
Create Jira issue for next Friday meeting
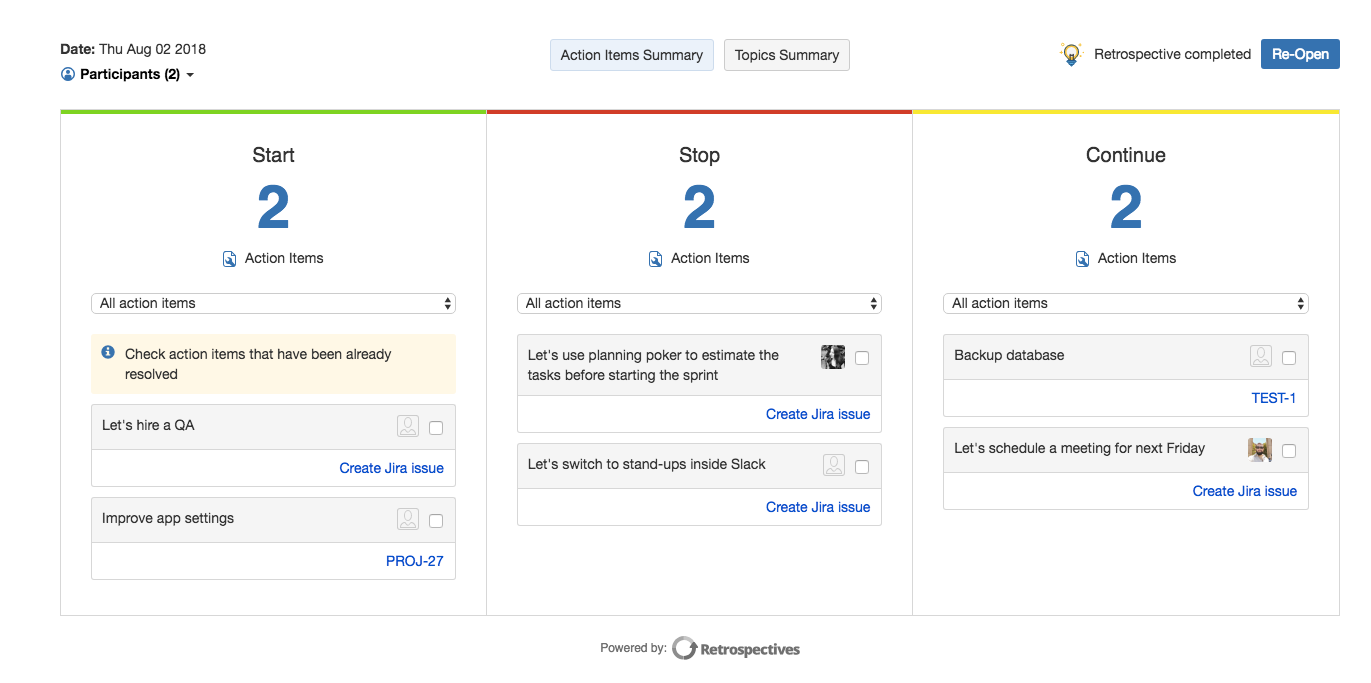[x=1245, y=491]
